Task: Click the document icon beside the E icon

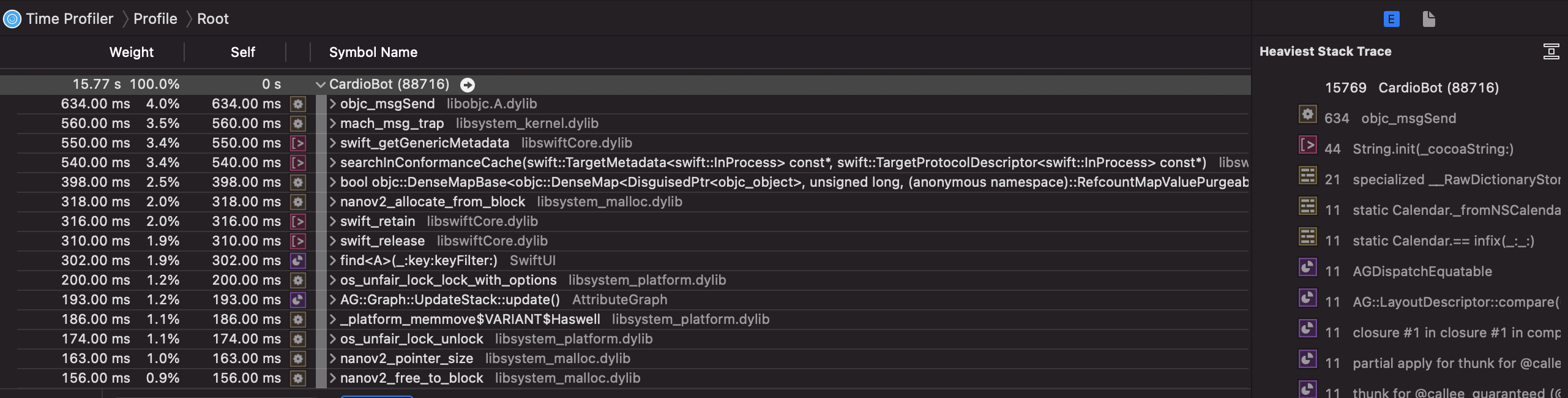Action: (x=1428, y=19)
